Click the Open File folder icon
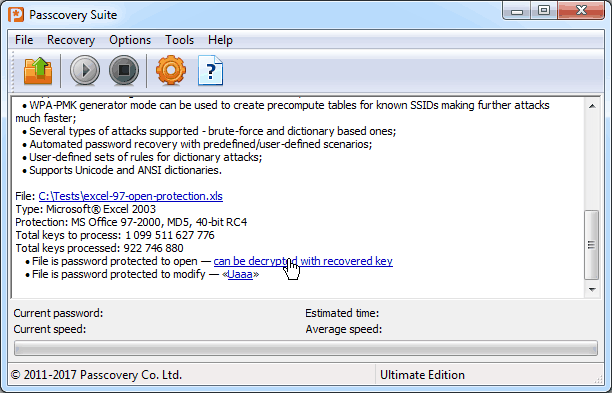 tap(38, 71)
